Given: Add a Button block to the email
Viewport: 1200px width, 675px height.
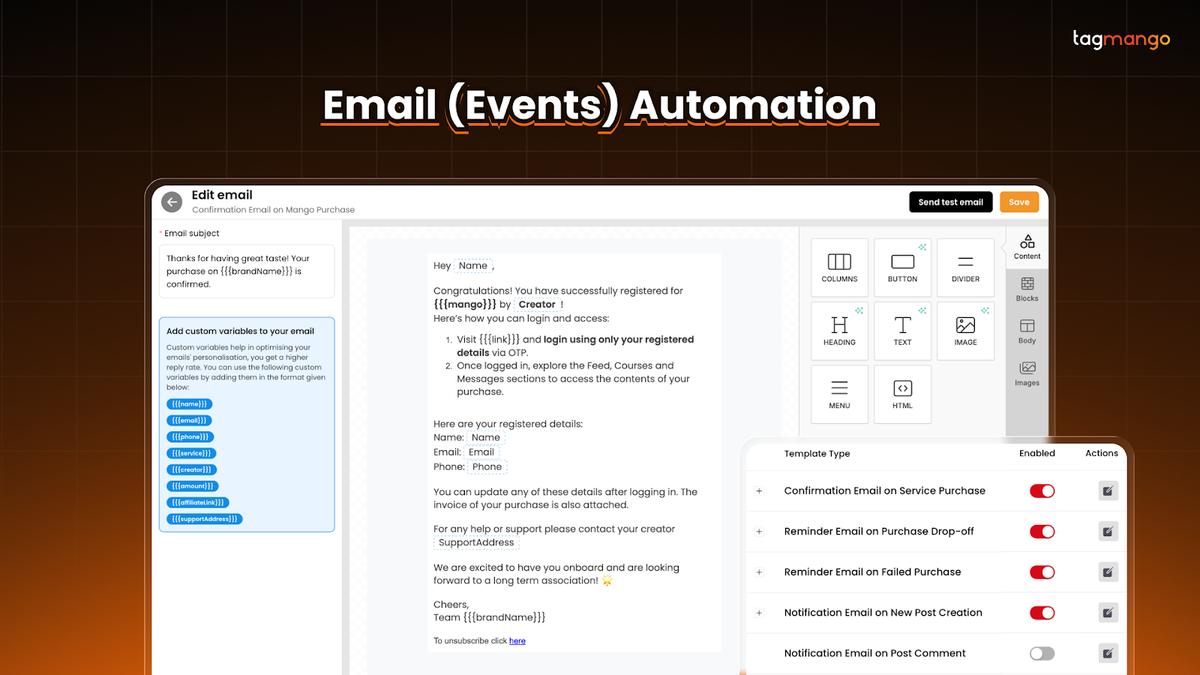Looking at the screenshot, I should (x=902, y=266).
